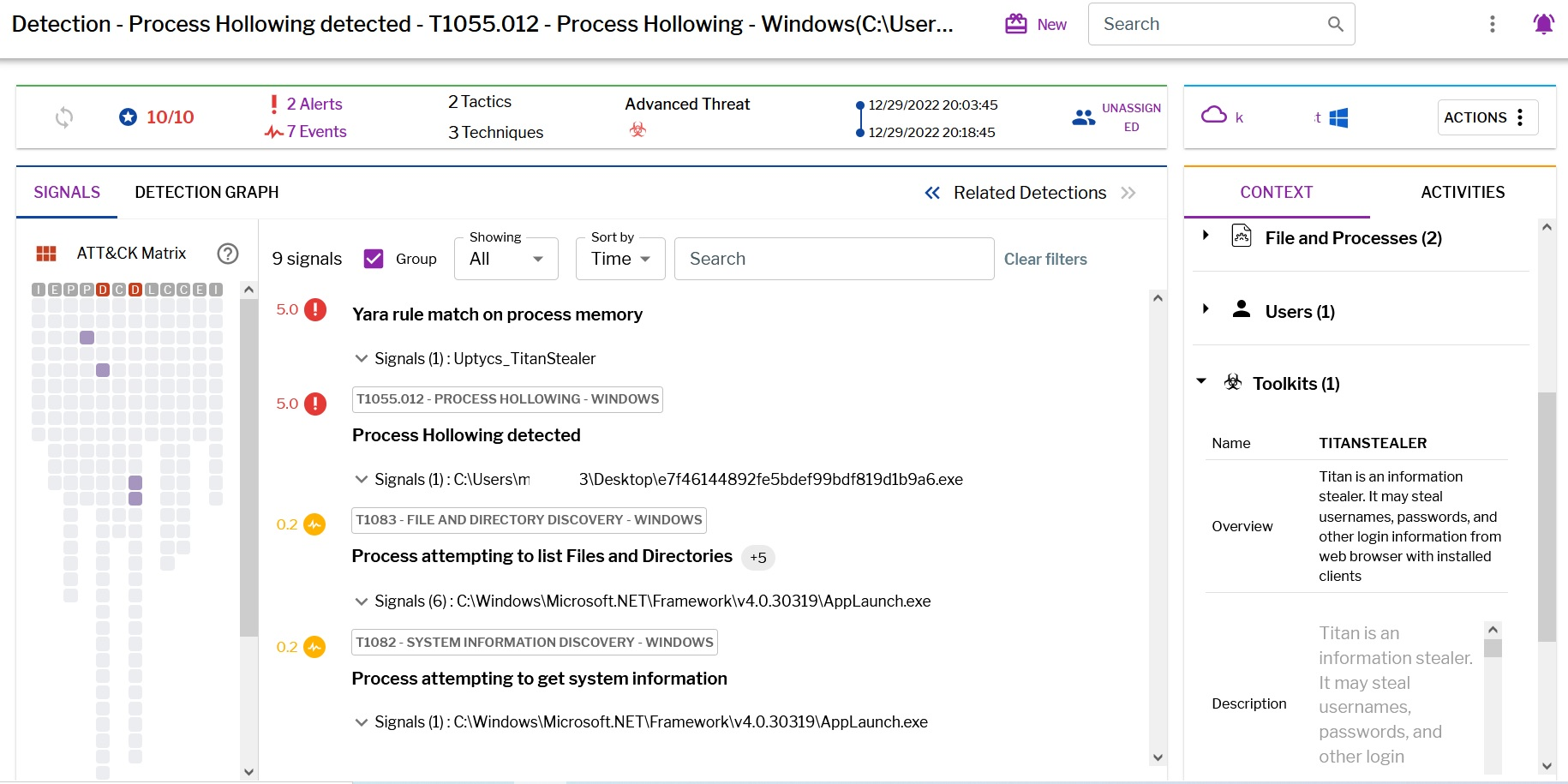Click T1055.012 - PROCESS HOLLOWING - WINDOWS tag
Screen dimensions: 1568x784
point(507,399)
